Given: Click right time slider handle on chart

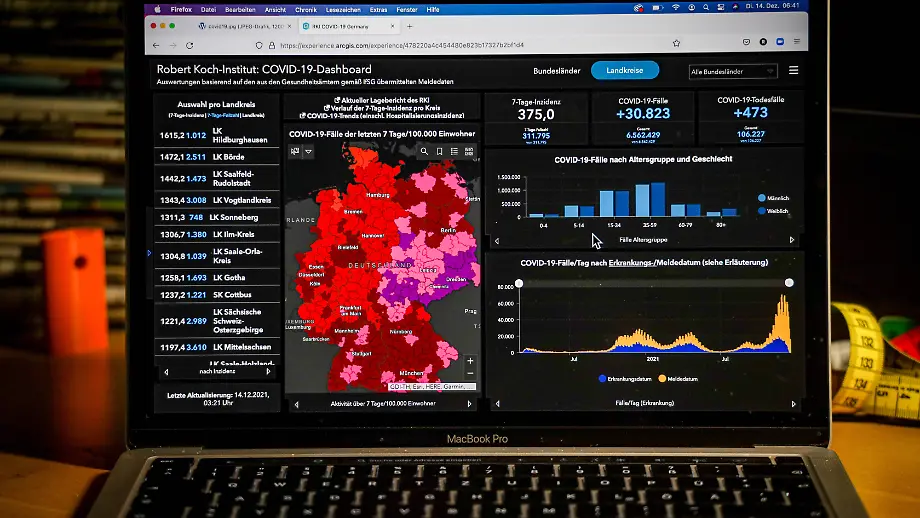Looking at the screenshot, I should coord(789,283).
